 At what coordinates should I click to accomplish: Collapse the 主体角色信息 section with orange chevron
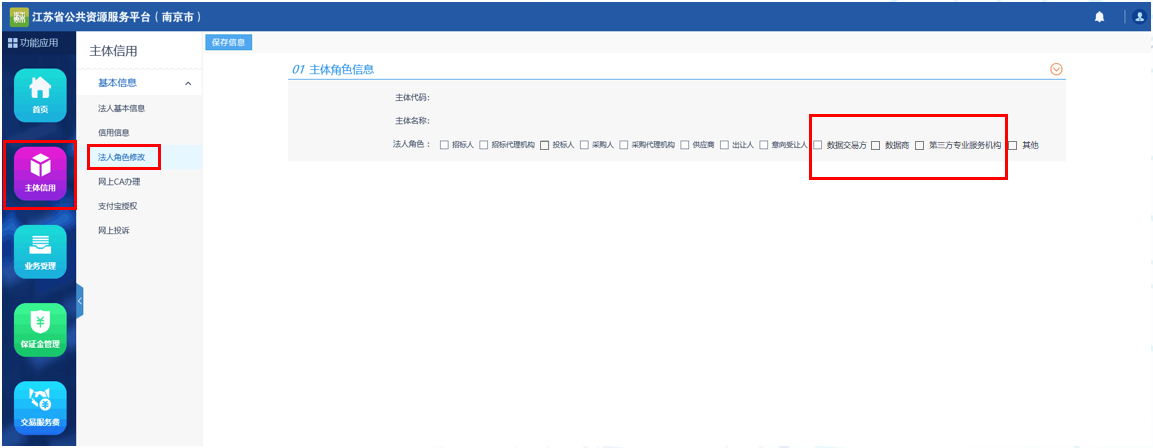pos(1056,69)
